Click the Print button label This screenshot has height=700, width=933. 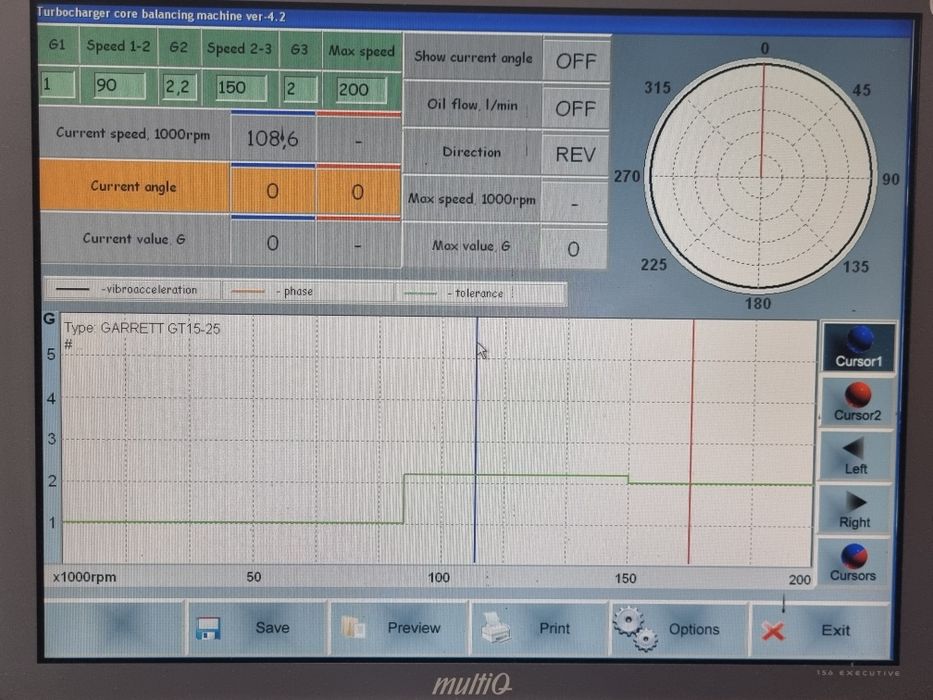(555, 629)
